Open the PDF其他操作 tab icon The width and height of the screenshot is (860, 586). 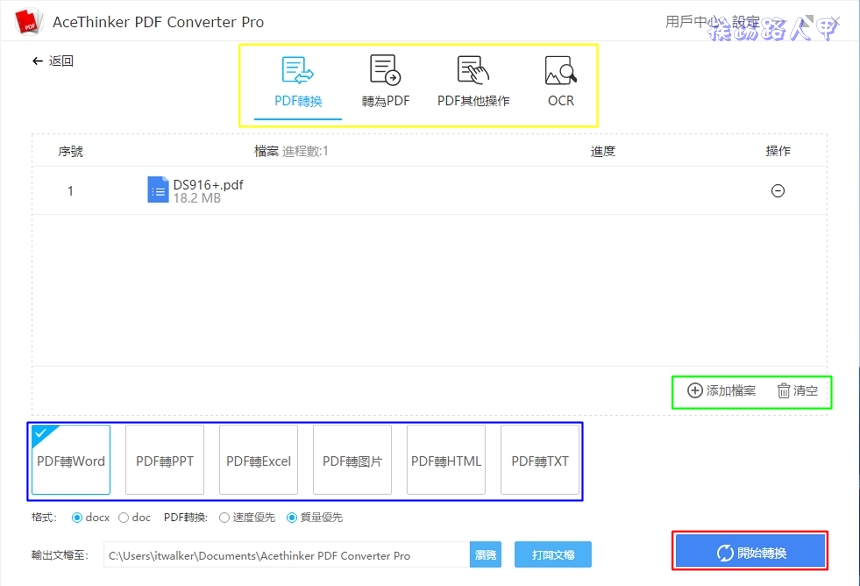[473, 70]
